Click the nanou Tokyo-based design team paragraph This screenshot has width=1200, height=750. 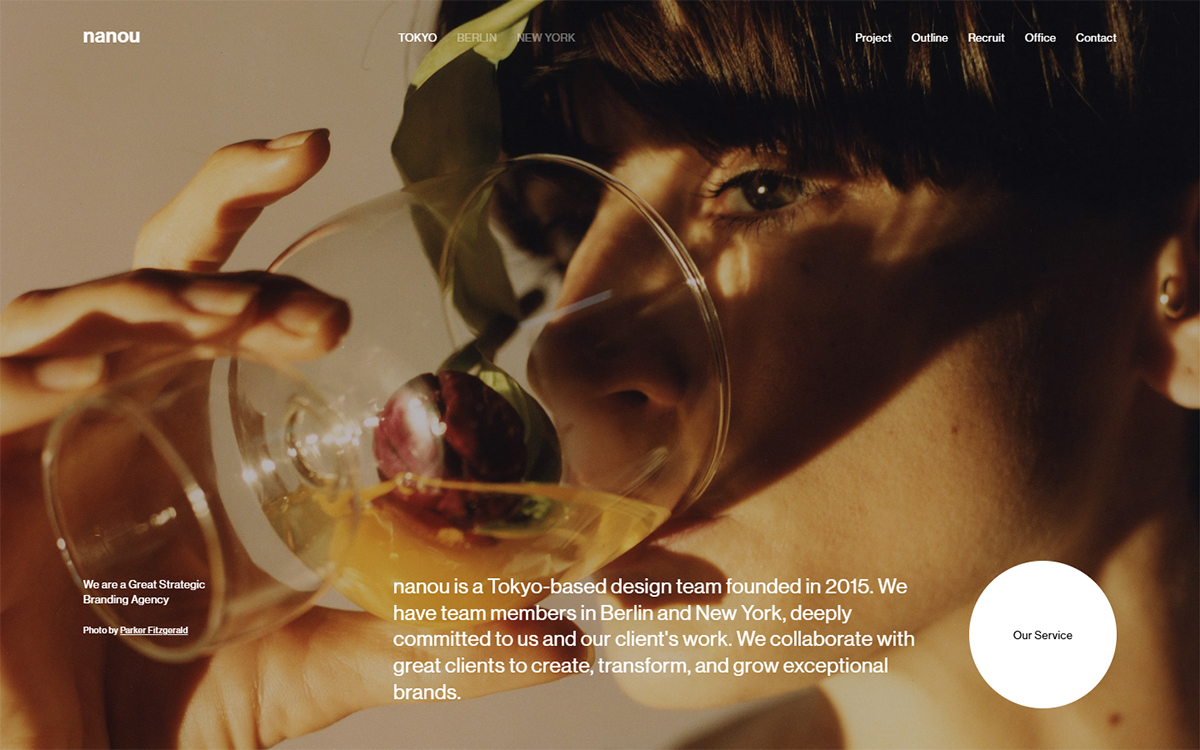click(654, 639)
